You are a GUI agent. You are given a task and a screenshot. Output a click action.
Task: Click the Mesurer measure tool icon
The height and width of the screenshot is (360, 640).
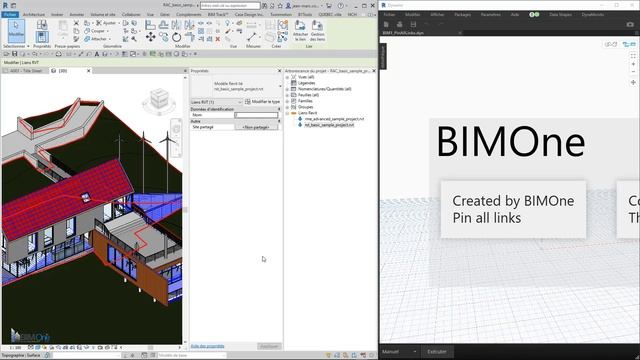[252, 37]
